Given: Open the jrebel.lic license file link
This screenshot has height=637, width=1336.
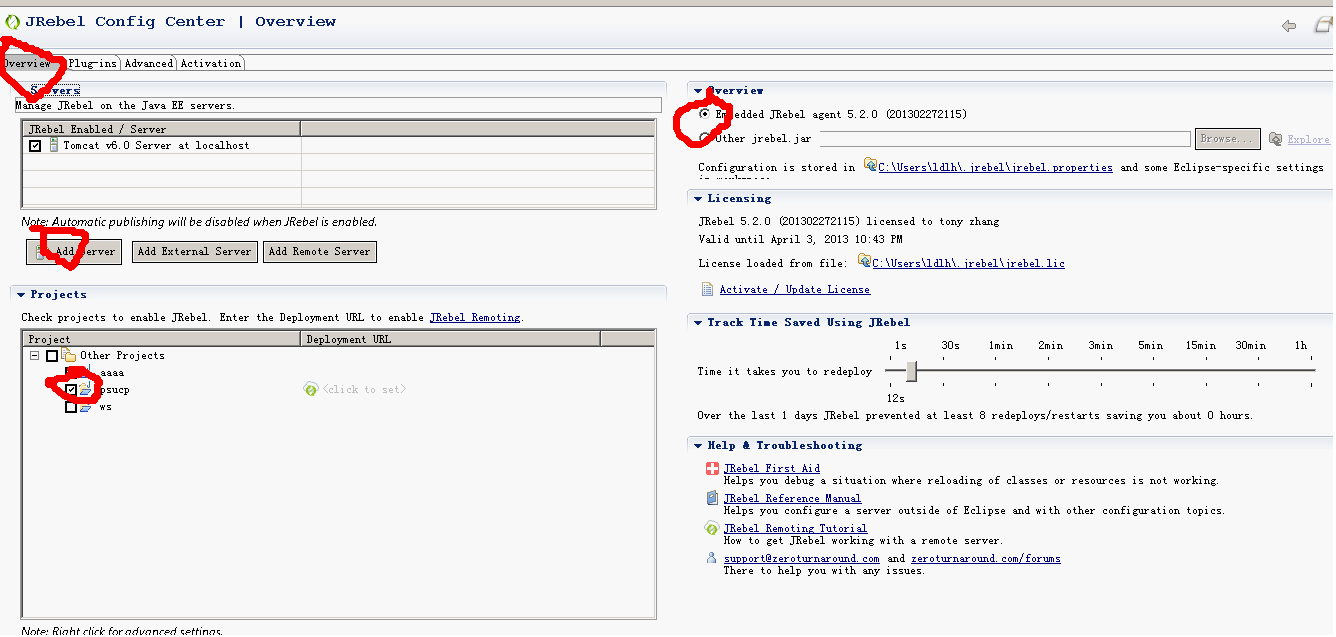Looking at the screenshot, I should coord(969,263).
